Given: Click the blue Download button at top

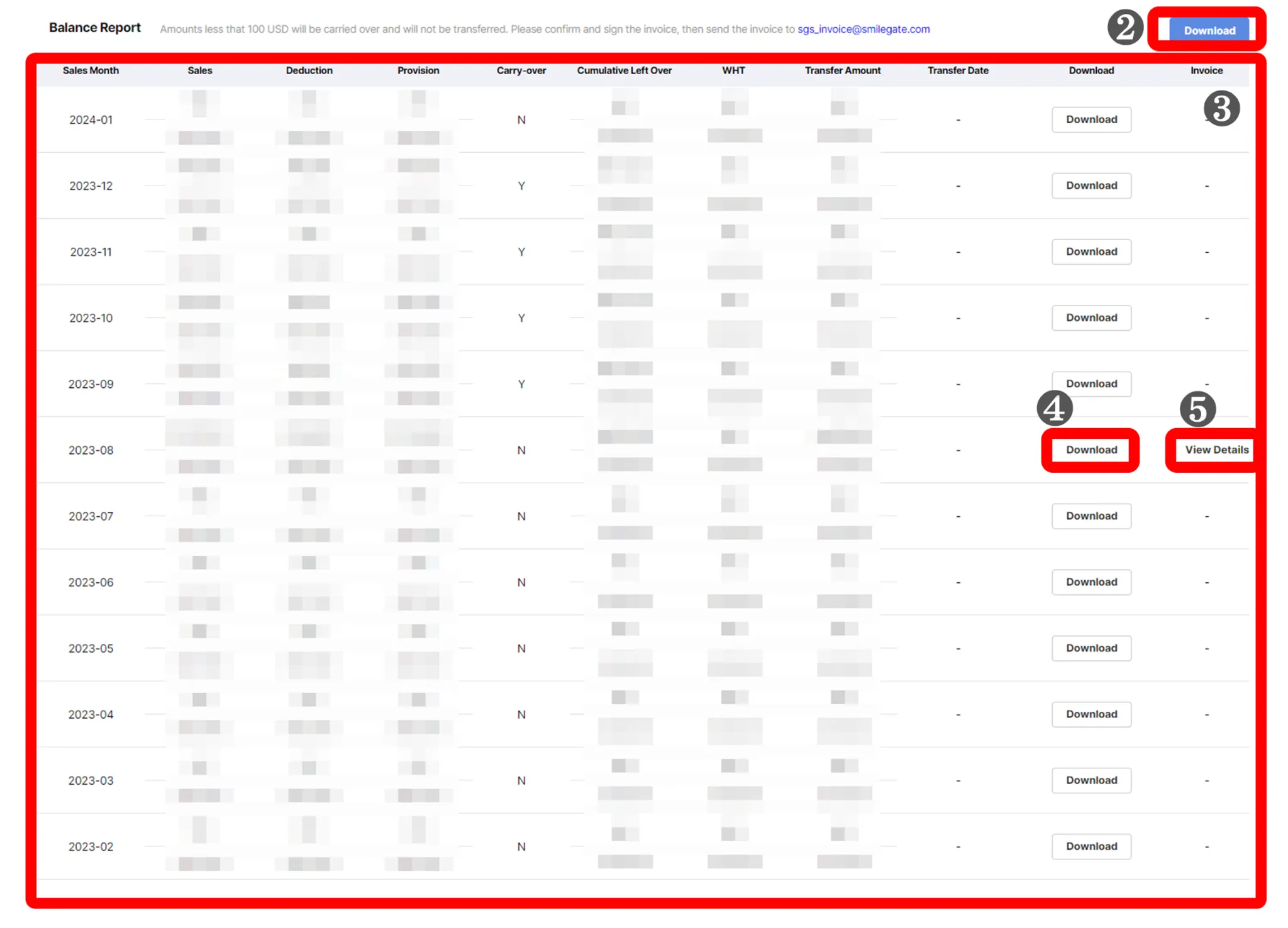Looking at the screenshot, I should coord(1209,30).
